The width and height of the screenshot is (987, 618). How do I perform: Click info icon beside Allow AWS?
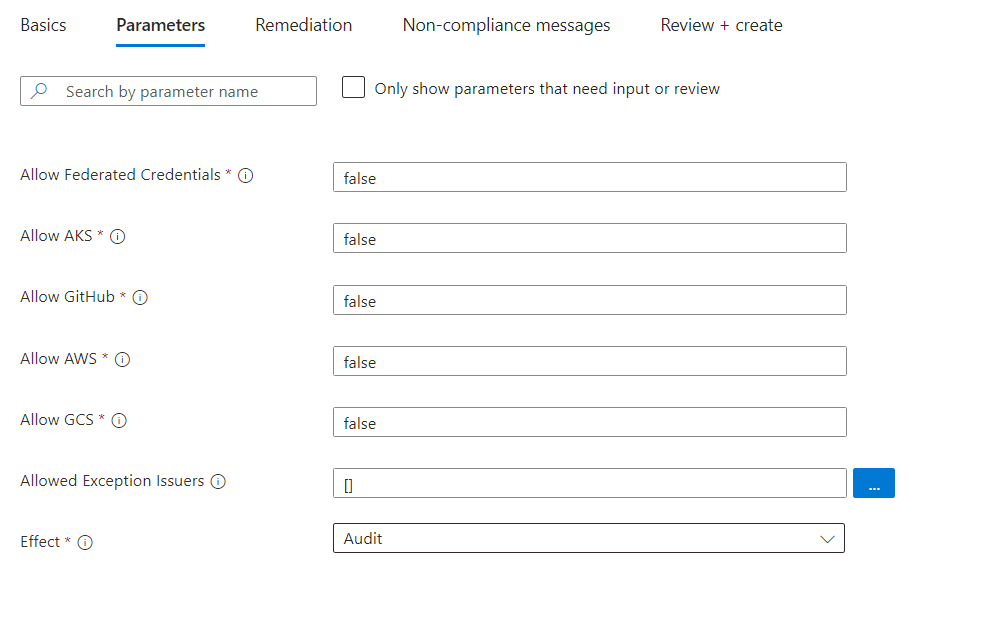[122, 359]
